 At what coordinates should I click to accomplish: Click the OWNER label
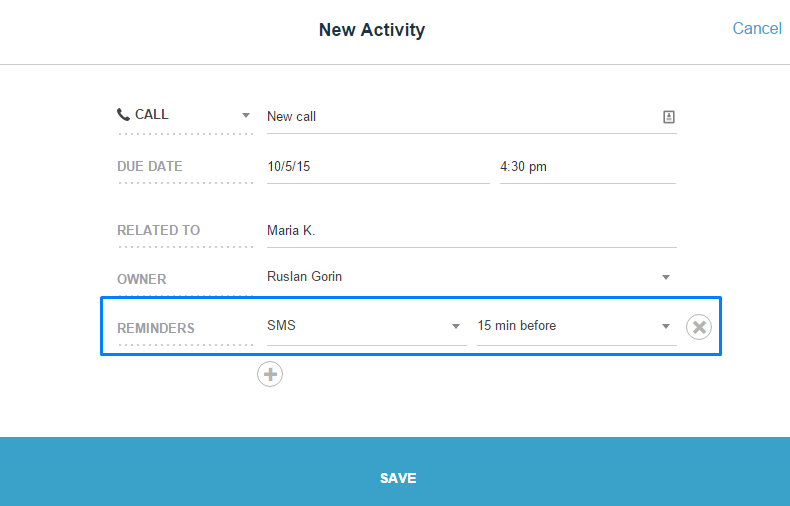[142, 279]
